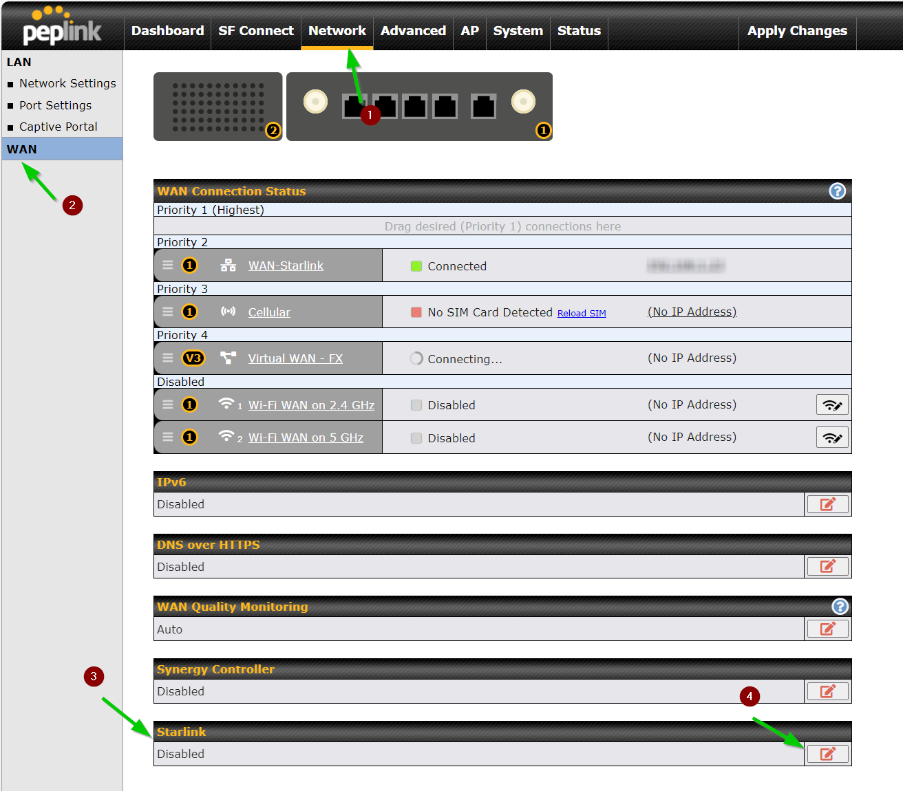Grab drag handle for WAN-Starlink row

pos(168,265)
